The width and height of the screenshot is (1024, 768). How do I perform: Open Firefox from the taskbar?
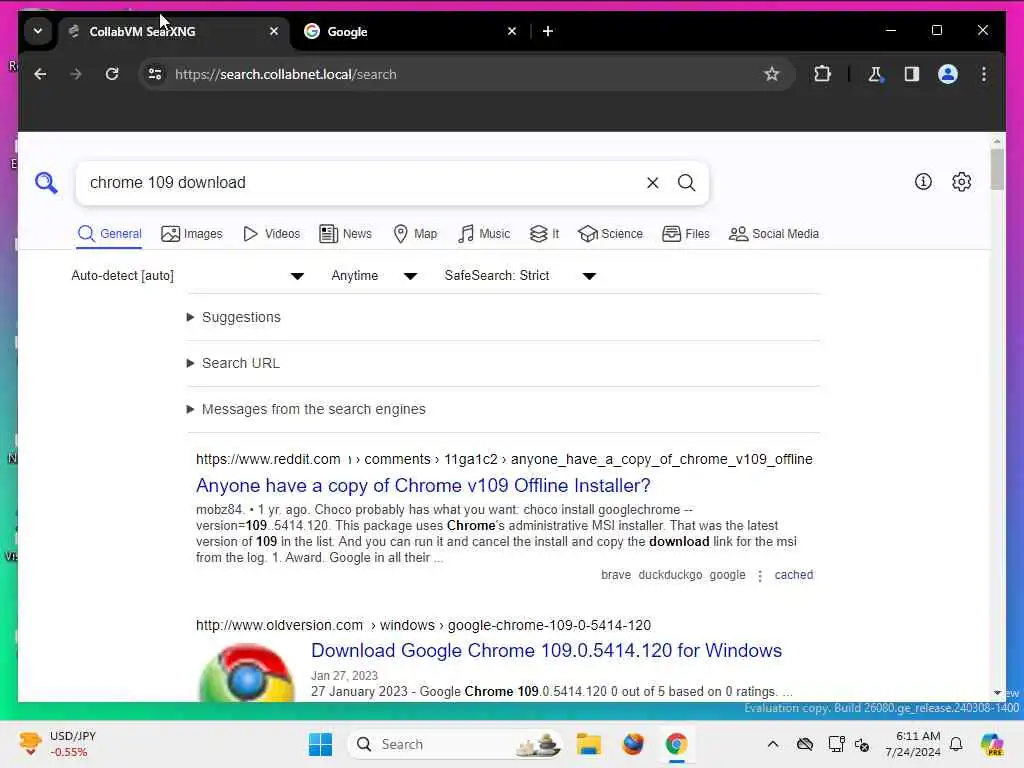pyautogui.click(x=633, y=744)
